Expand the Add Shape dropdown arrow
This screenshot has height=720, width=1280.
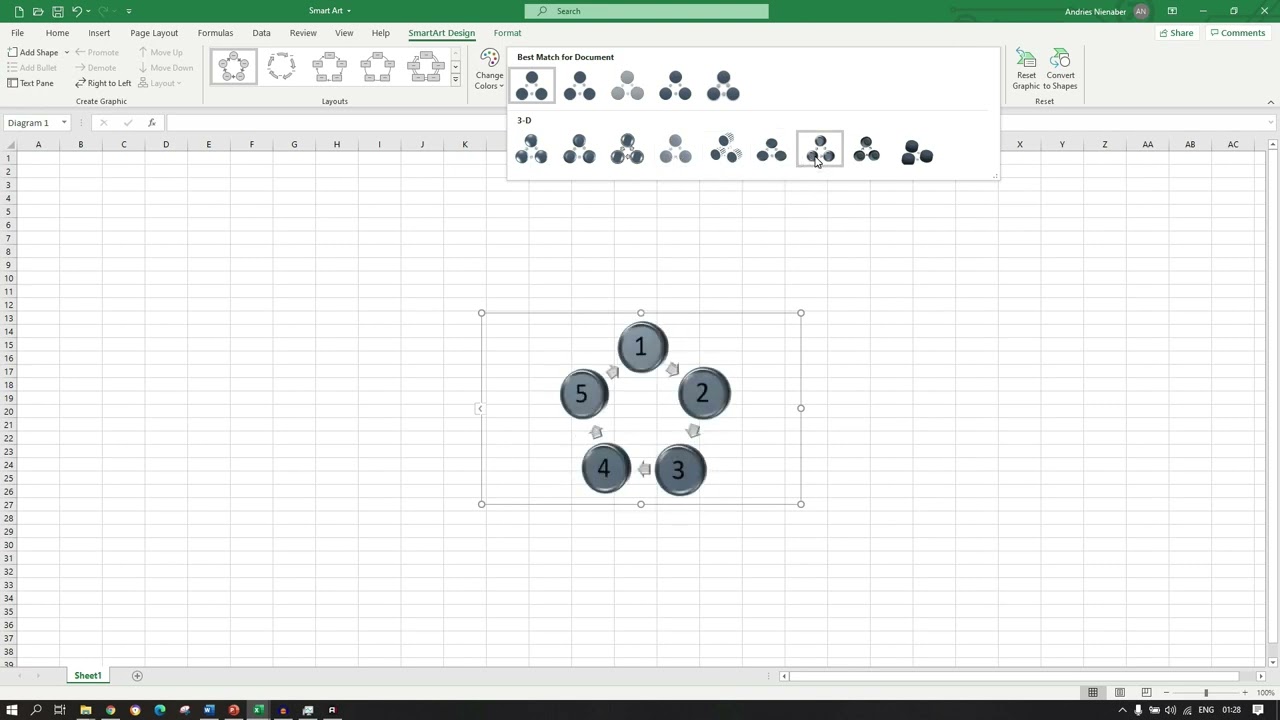66,52
